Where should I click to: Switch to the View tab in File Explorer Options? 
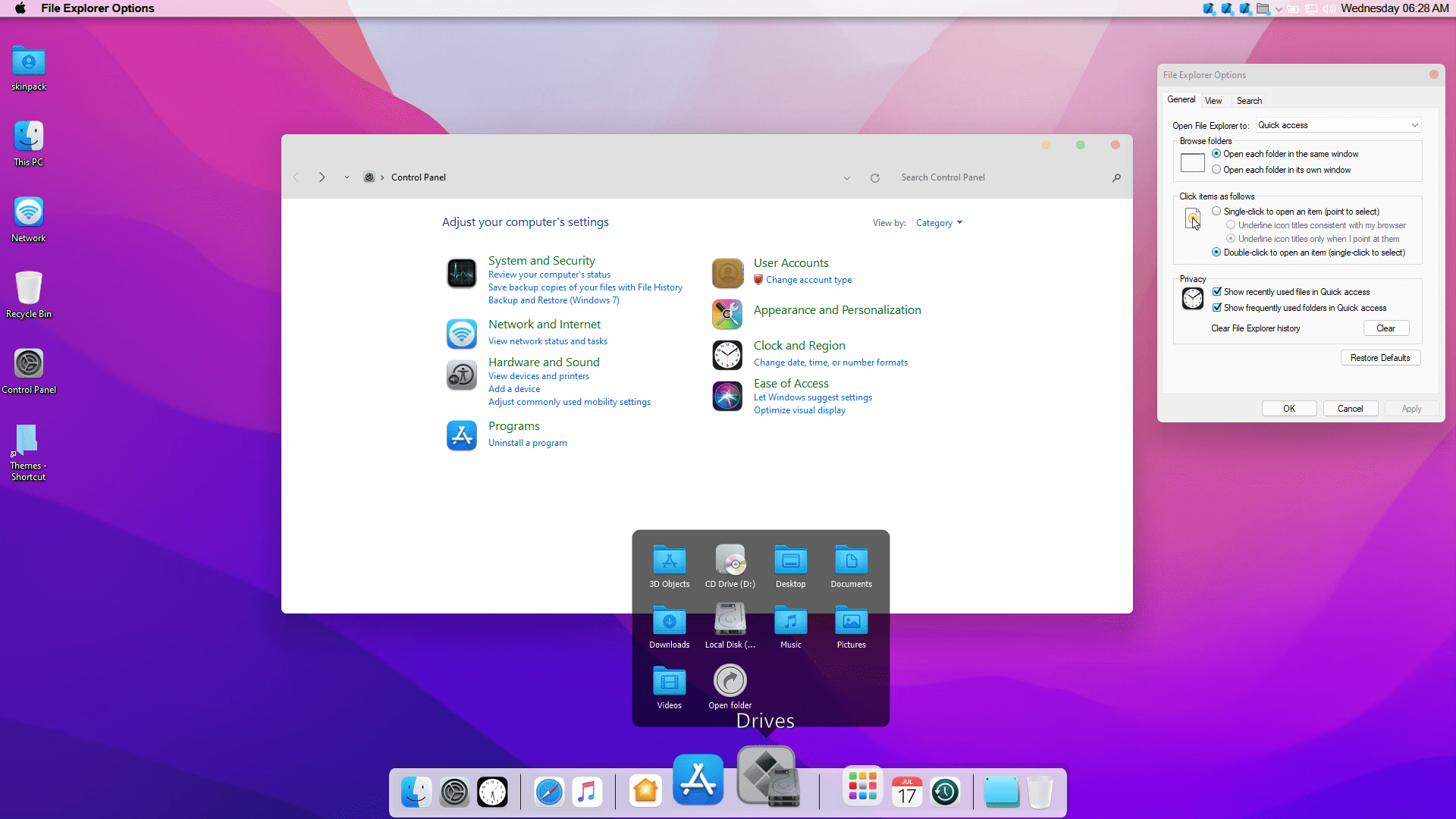(x=1213, y=100)
